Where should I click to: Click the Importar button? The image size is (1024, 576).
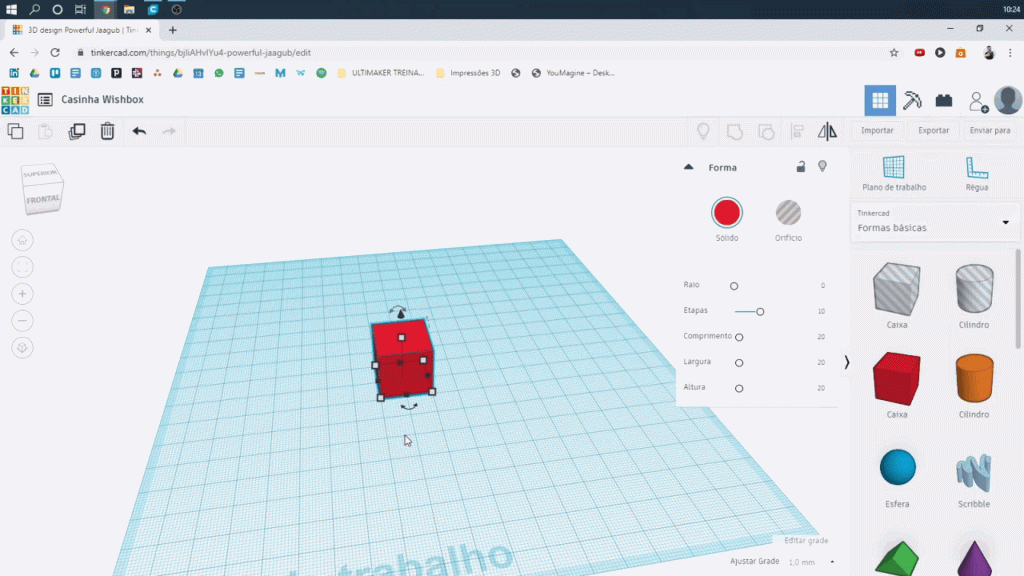877,131
